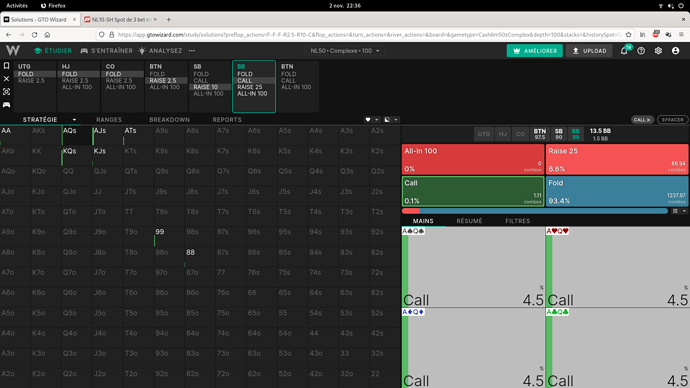
Task: Open the display mode dropdown arrow
Action: click(x=396, y=120)
